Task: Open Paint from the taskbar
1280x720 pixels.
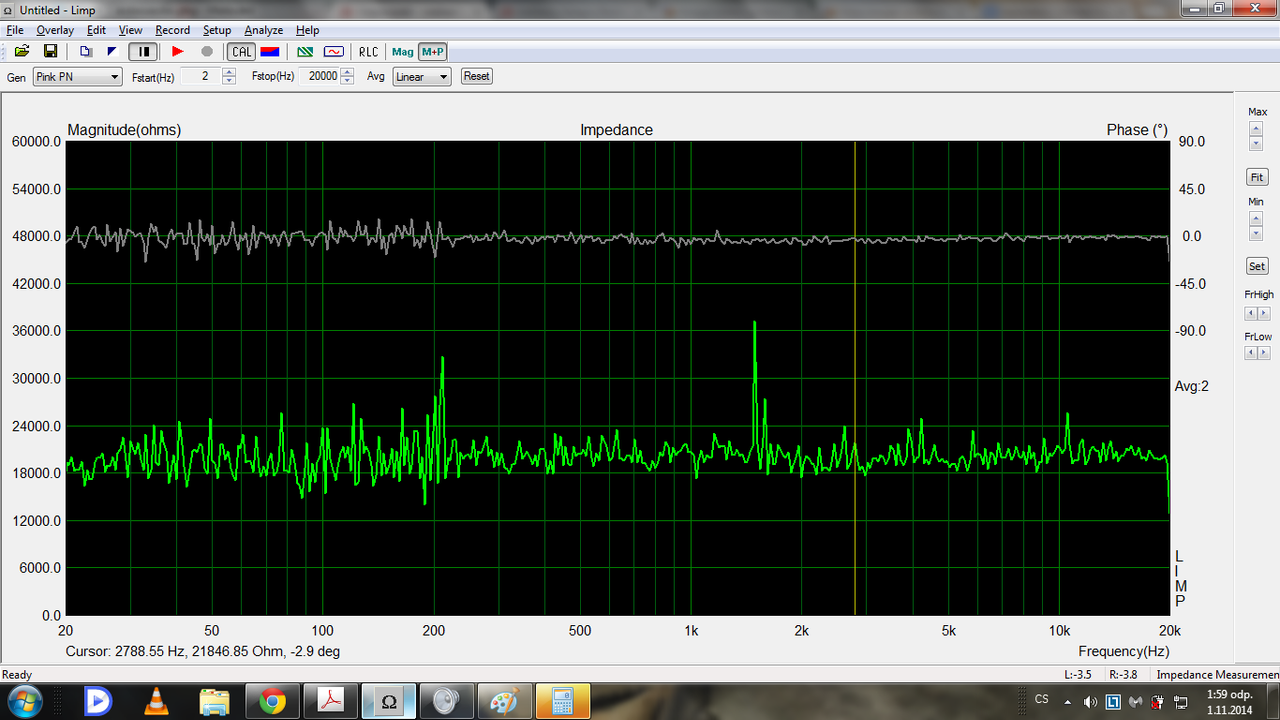Action: pos(505,701)
